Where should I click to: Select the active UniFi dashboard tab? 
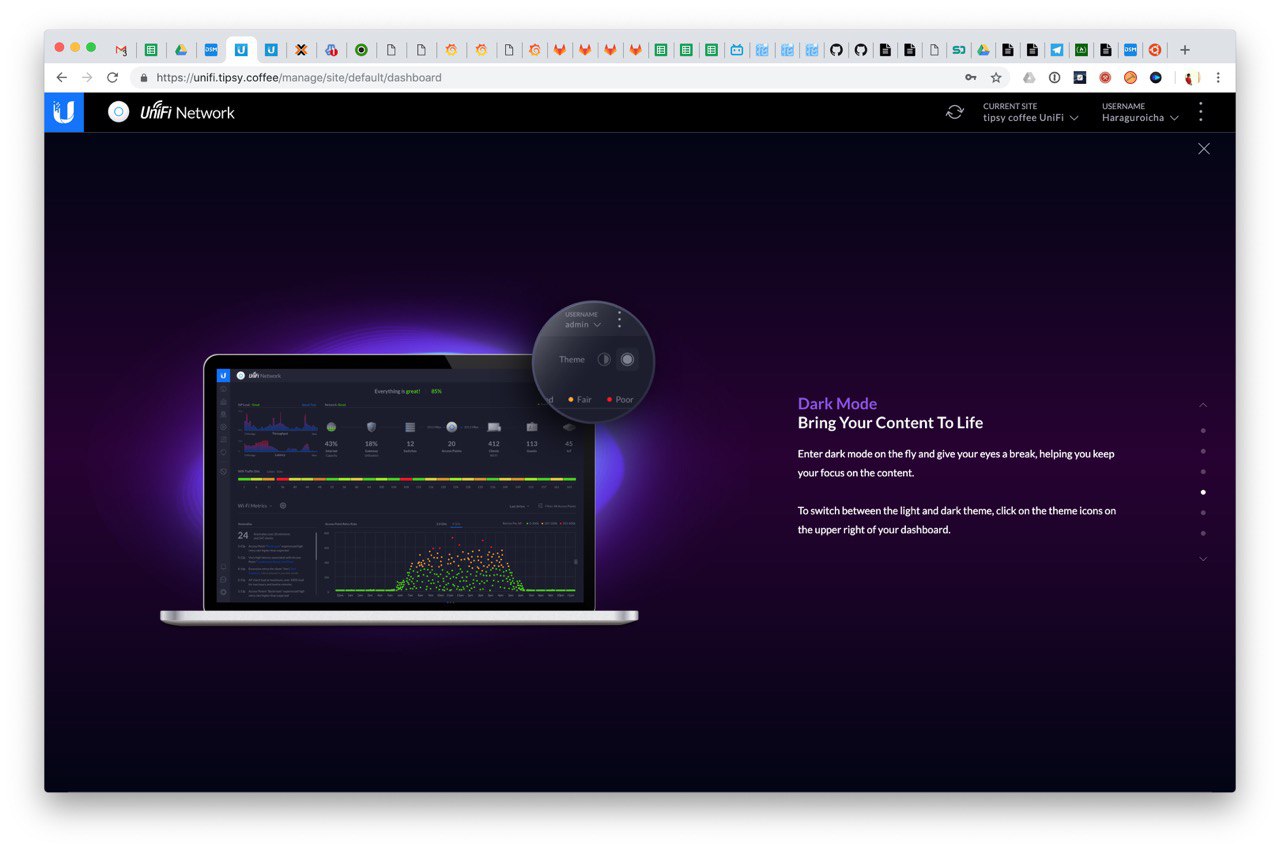[x=241, y=49]
